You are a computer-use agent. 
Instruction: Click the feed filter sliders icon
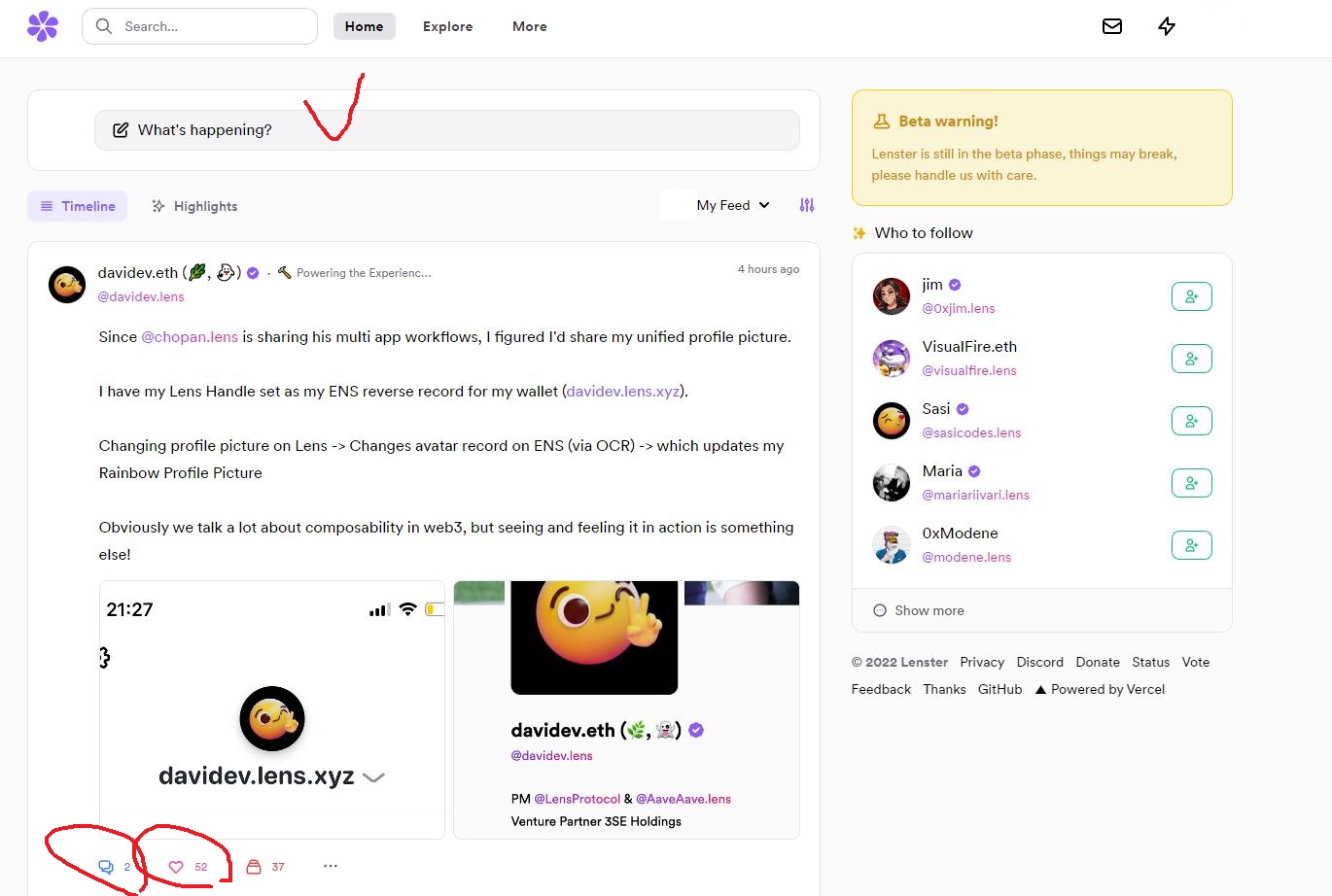pyautogui.click(x=807, y=205)
